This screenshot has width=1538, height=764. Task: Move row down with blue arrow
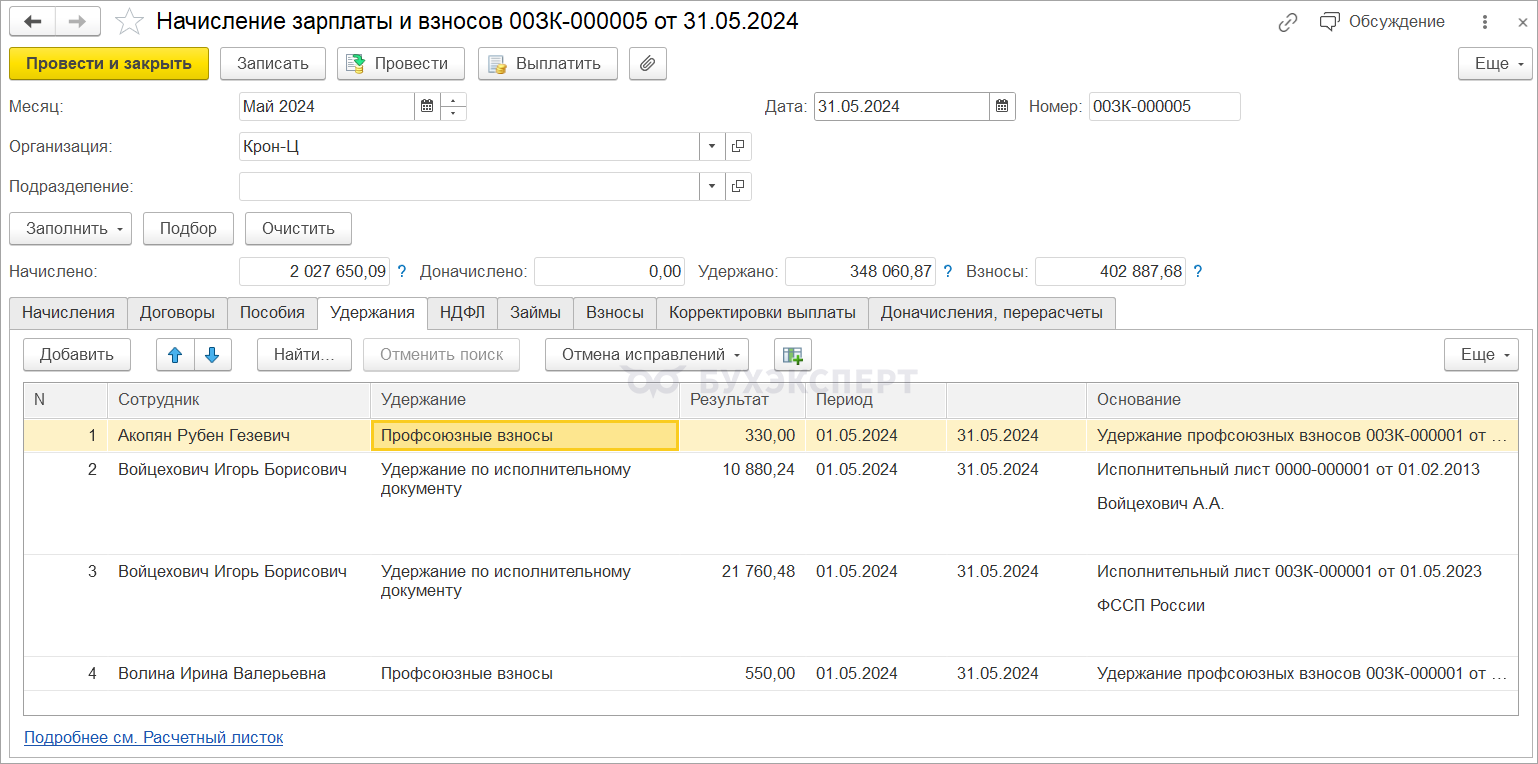pyautogui.click(x=212, y=355)
